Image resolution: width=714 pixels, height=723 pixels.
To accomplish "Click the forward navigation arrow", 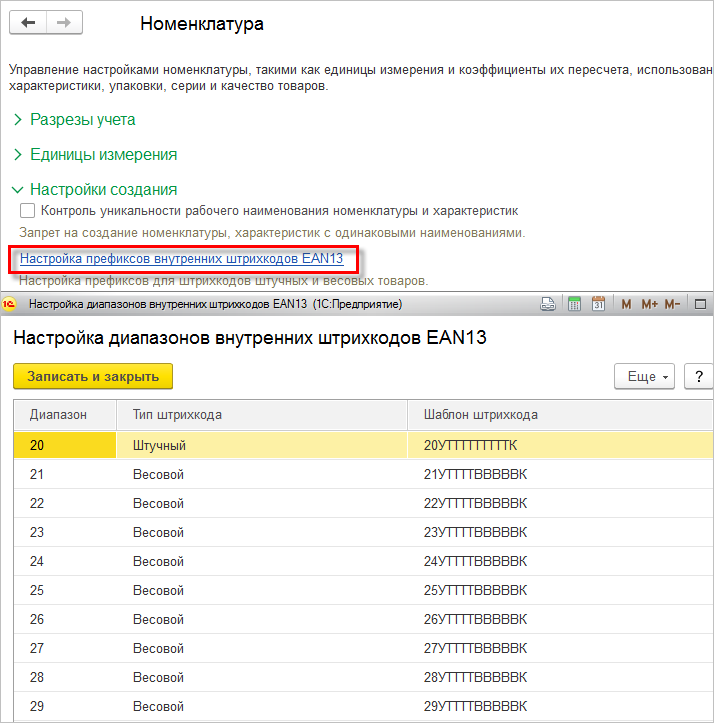I will (x=63, y=23).
